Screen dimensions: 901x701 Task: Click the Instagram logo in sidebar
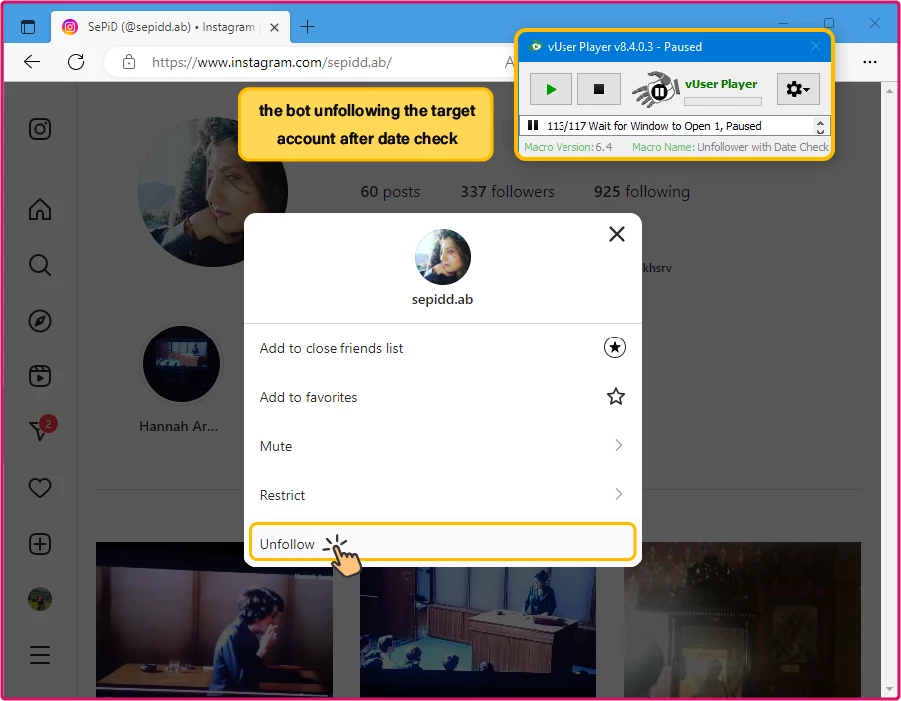[40, 129]
